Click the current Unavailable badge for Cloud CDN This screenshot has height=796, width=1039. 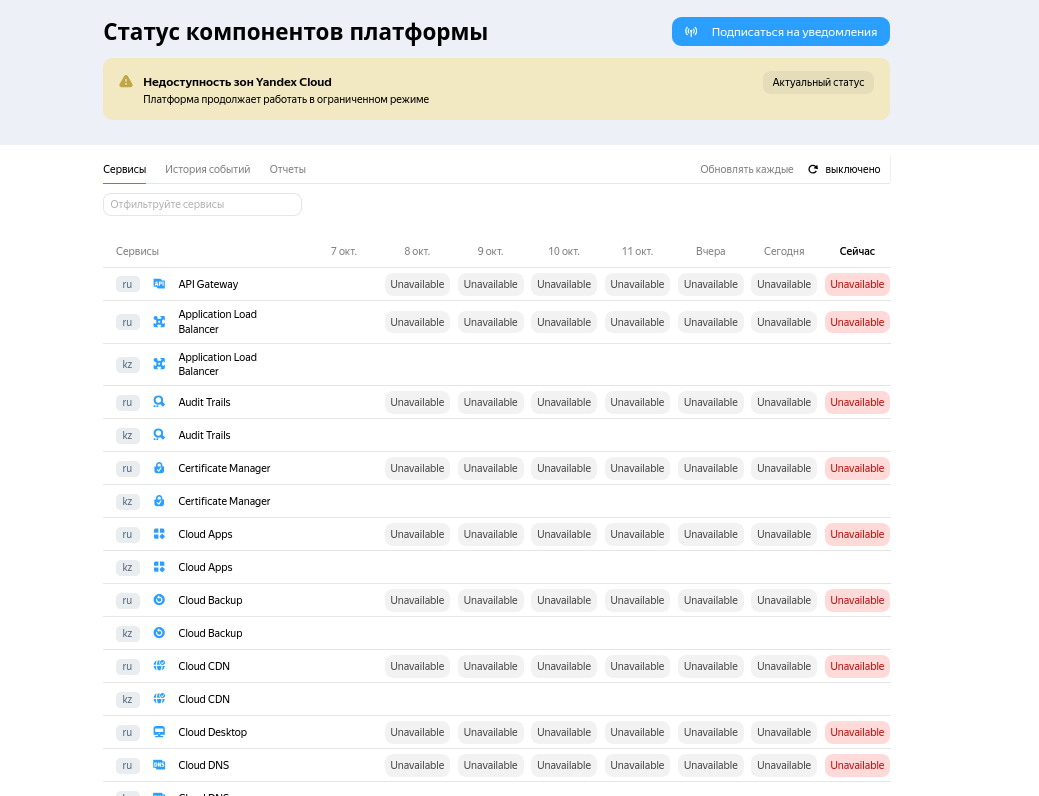coord(857,666)
